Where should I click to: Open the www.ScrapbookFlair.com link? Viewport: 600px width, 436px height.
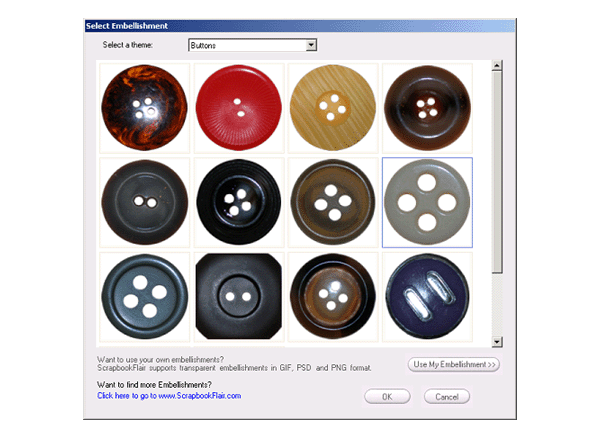click(169, 396)
